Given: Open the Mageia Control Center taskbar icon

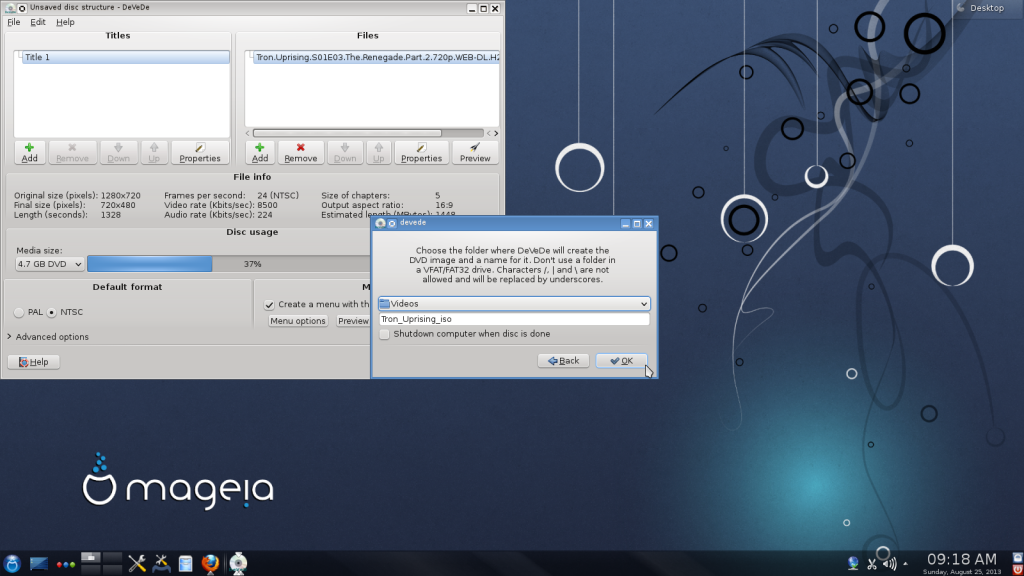Looking at the screenshot, I should (x=161, y=563).
